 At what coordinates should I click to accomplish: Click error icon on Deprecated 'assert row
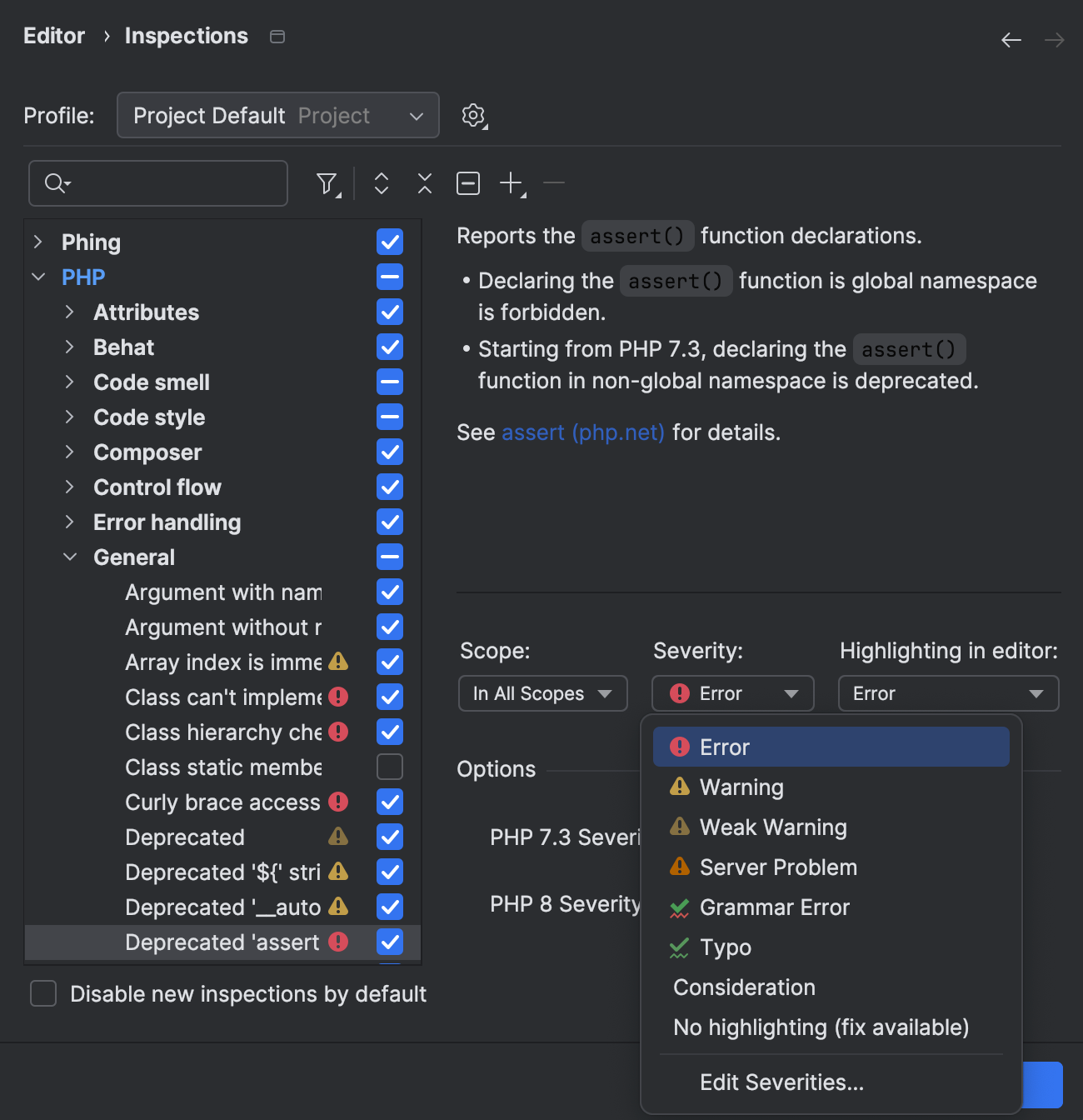click(338, 942)
